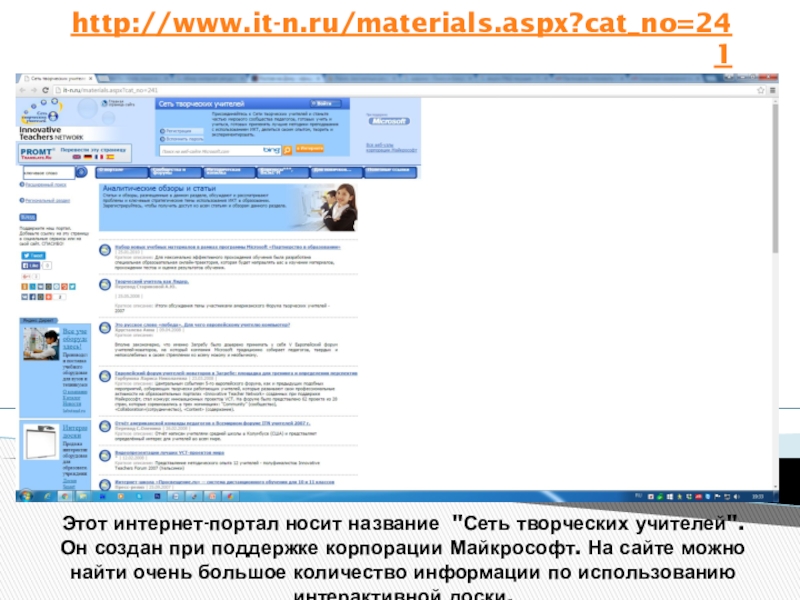Open the Chrome hamburger menu
800x600 pixels.
click(x=772, y=90)
